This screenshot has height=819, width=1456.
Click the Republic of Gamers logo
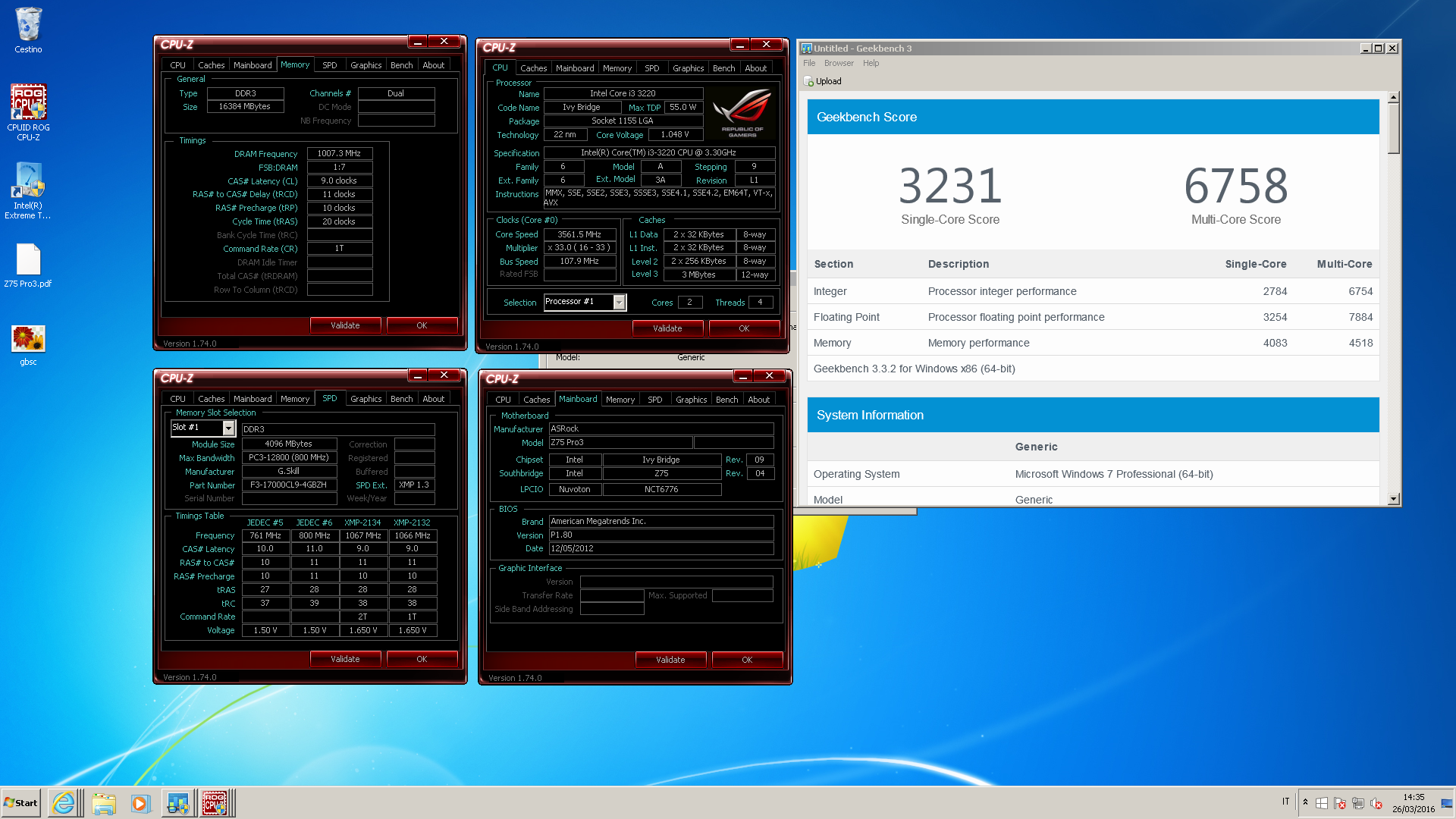[x=742, y=113]
